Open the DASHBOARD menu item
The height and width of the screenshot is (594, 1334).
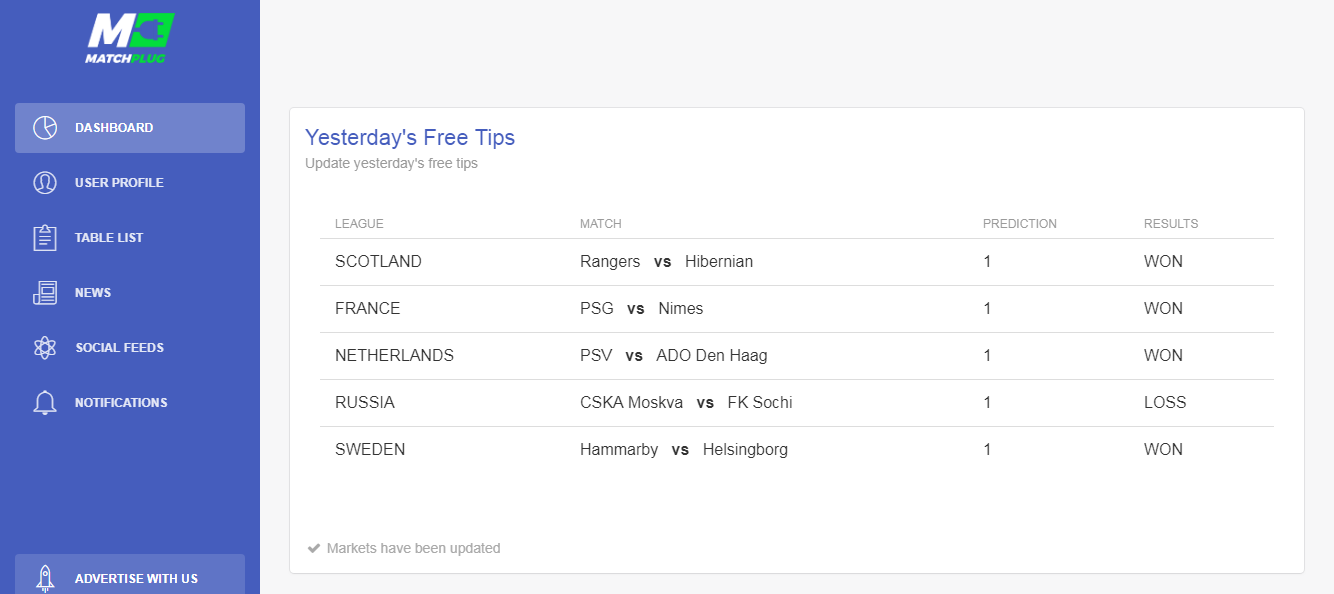(x=130, y=128)
